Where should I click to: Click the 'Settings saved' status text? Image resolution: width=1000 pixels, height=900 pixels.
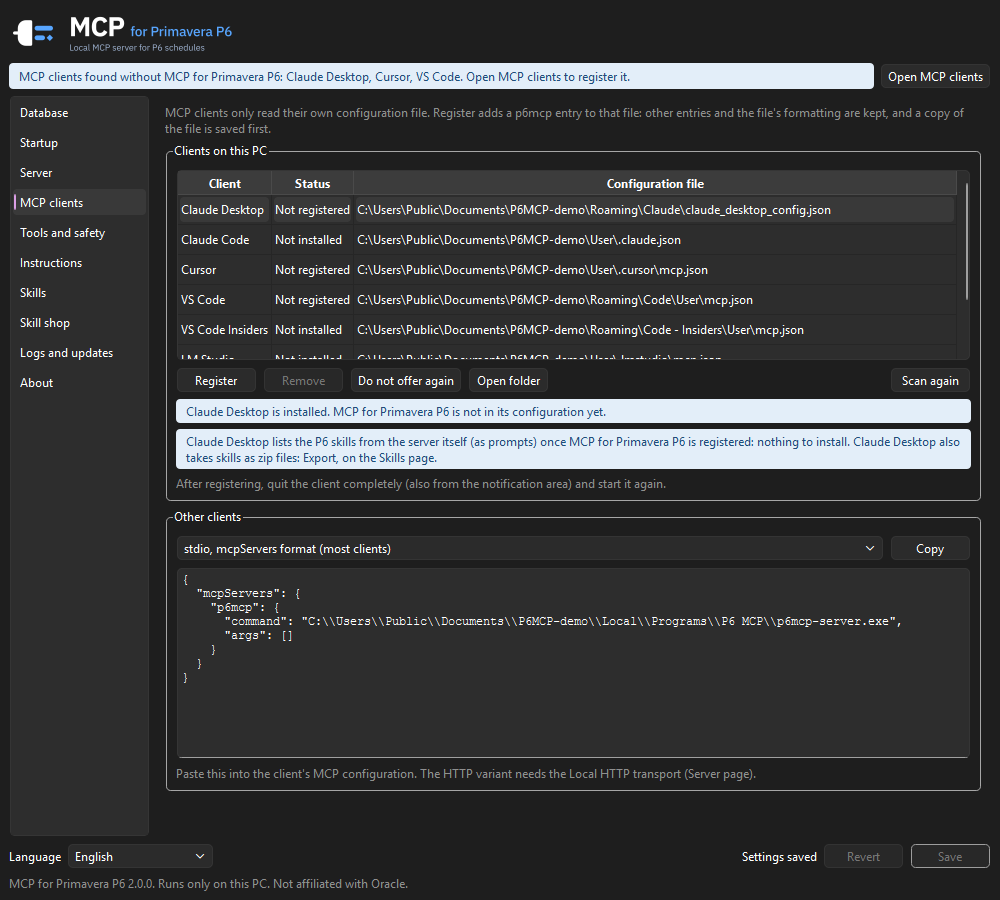click(779, 857)
